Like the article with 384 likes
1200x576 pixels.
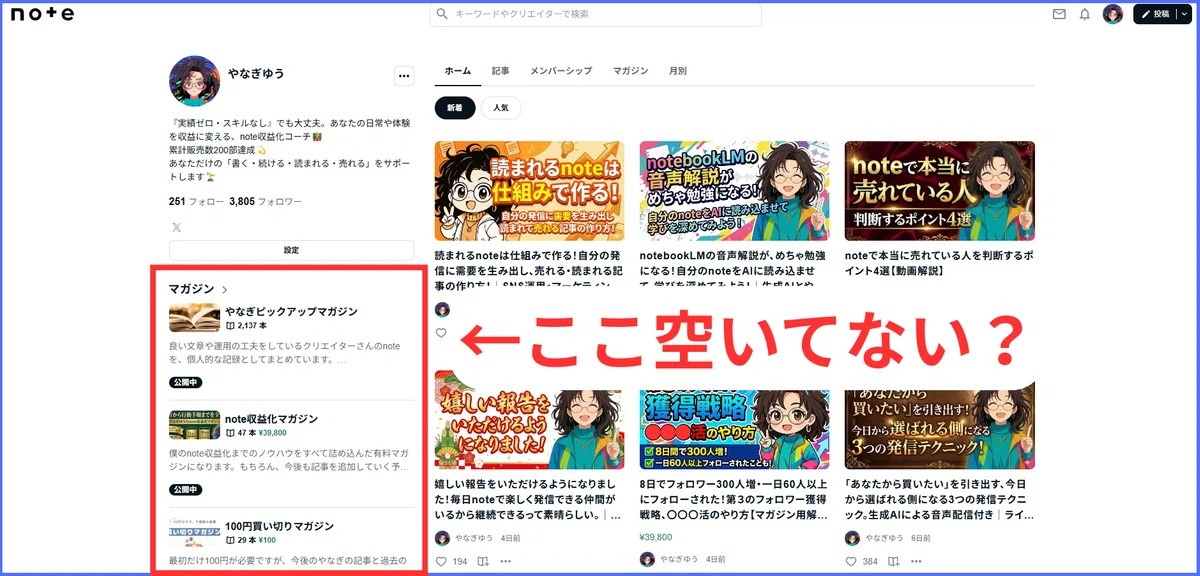point(851,561)
